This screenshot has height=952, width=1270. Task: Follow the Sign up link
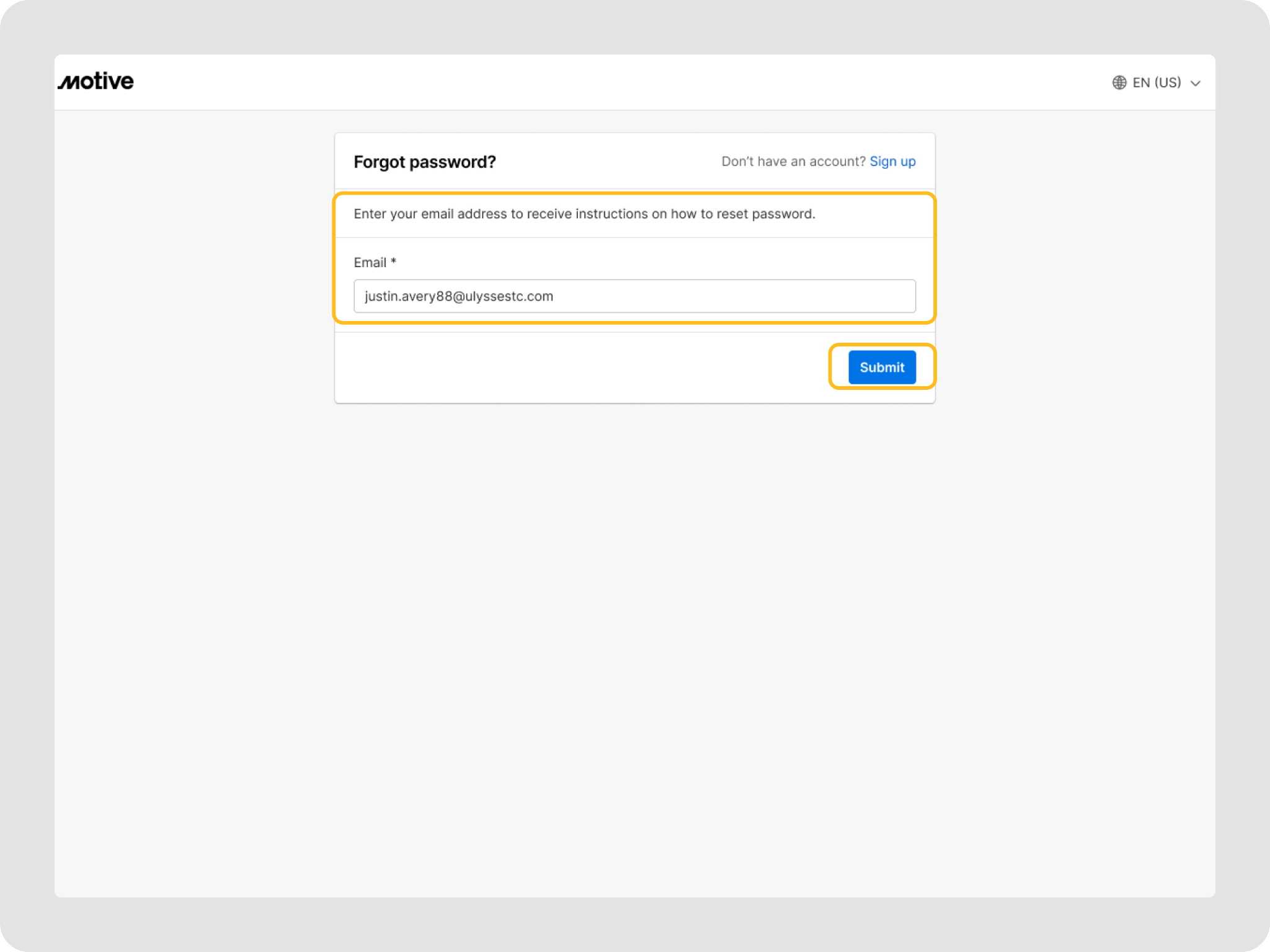coord(892,161)
